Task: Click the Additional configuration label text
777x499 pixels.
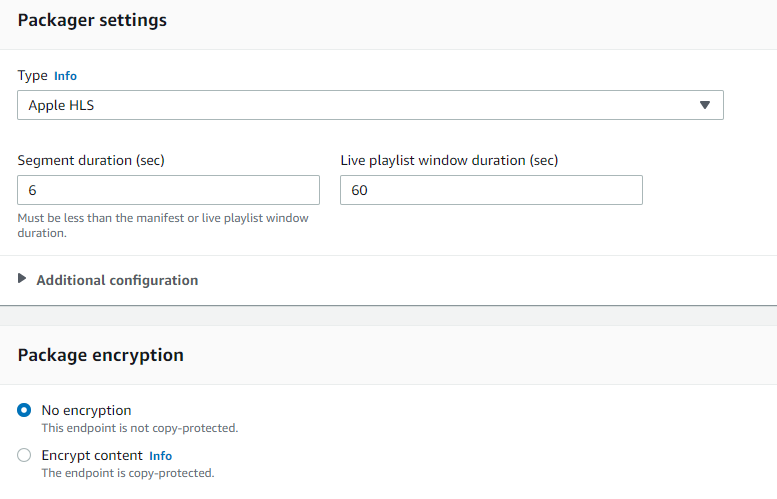Action: (x=117, y=280)
